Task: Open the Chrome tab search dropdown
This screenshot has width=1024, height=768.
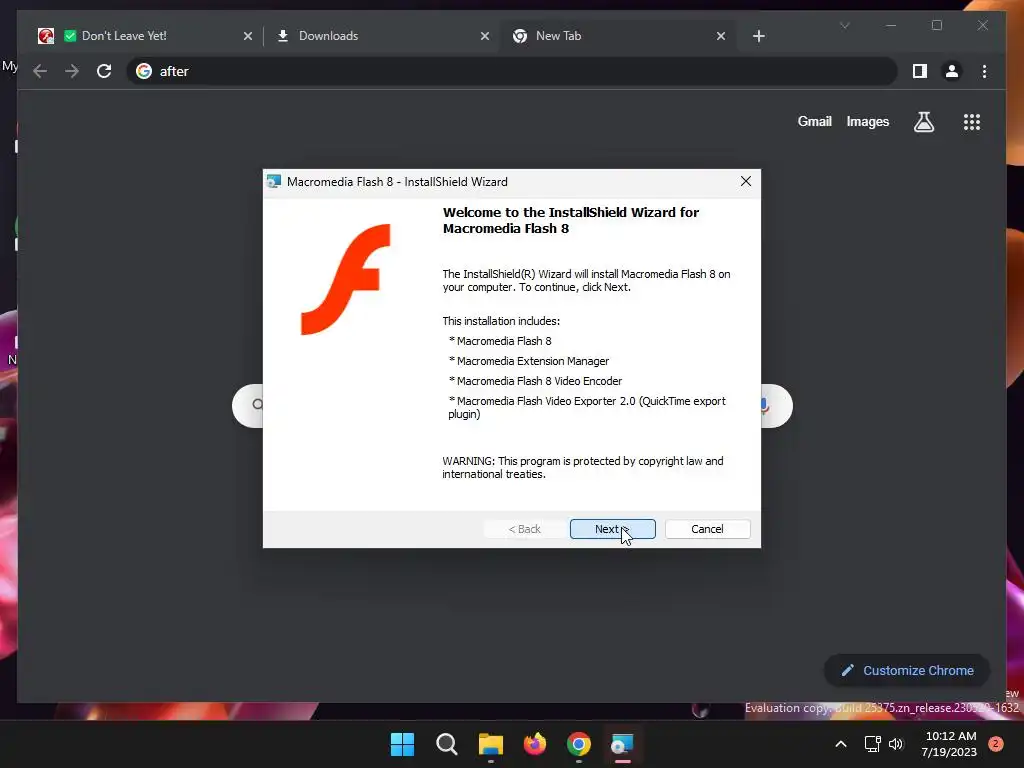Action: click(844, 25)
